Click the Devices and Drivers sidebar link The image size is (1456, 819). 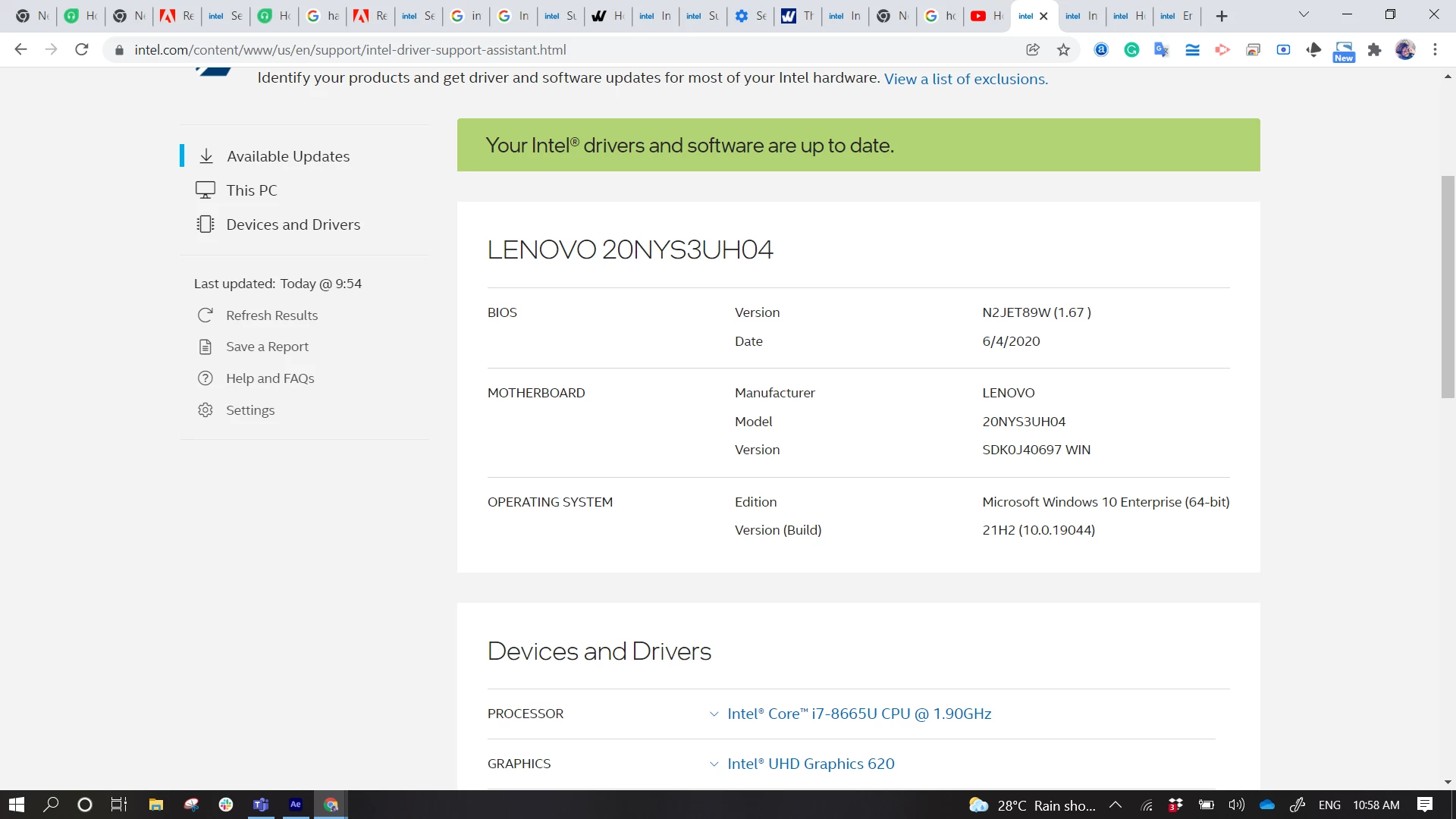pos(293,224)
